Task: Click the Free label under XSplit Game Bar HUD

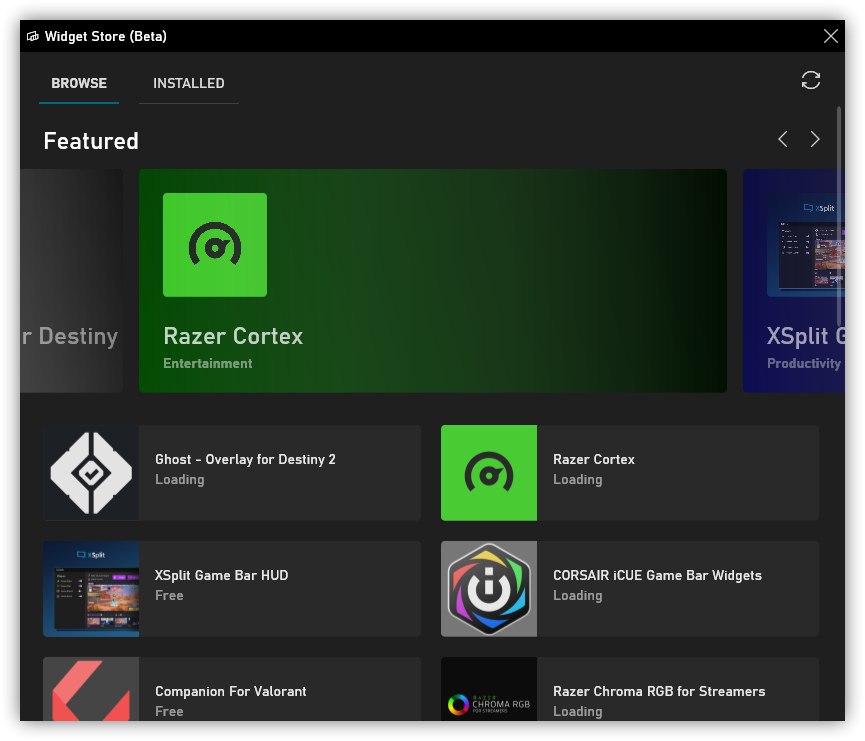Action: click(x=169, y=595)
